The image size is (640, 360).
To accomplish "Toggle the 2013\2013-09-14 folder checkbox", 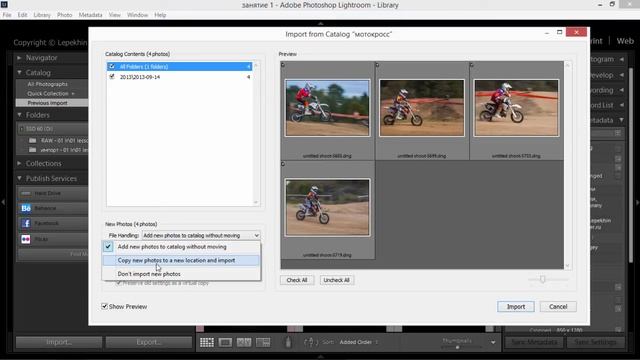I will coord(112,77).
